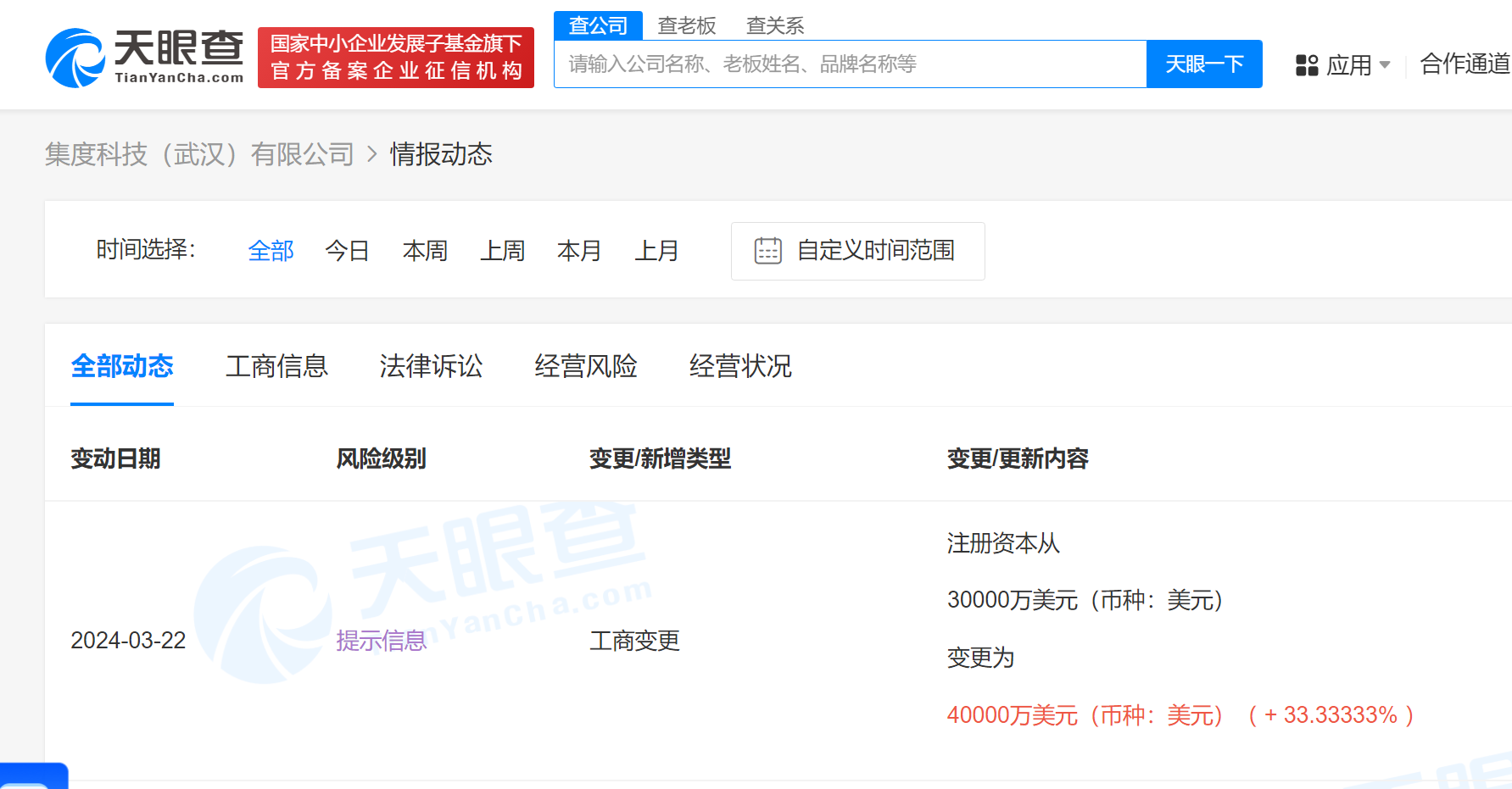Open the 法律诉讼 tab

[431, 366]
